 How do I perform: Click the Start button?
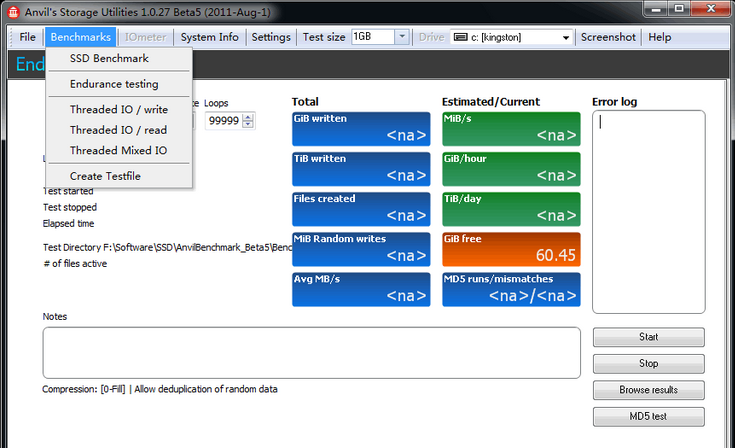[x=648, y=337]
